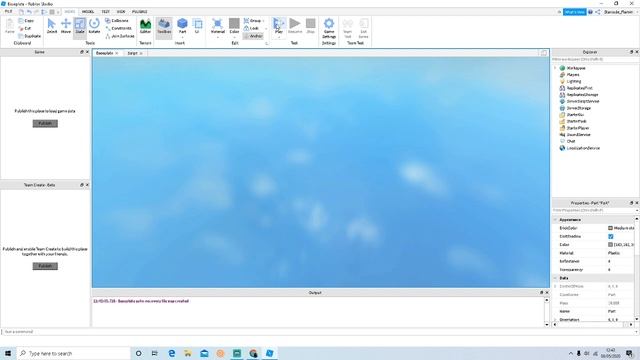Click the Join Surfaces option

[x=120, y=36]
